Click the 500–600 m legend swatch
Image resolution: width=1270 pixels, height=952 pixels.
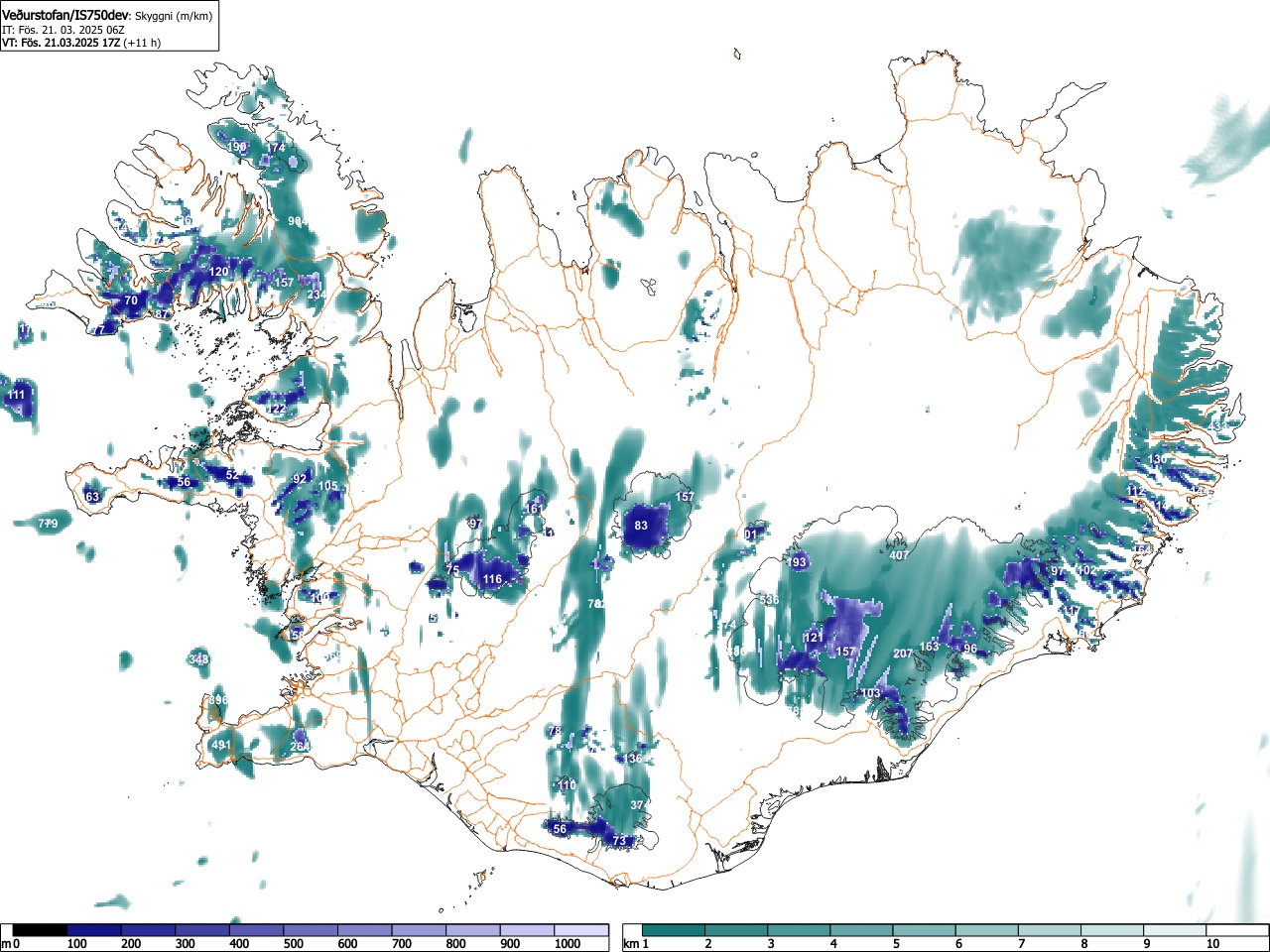tap(311, 930)
